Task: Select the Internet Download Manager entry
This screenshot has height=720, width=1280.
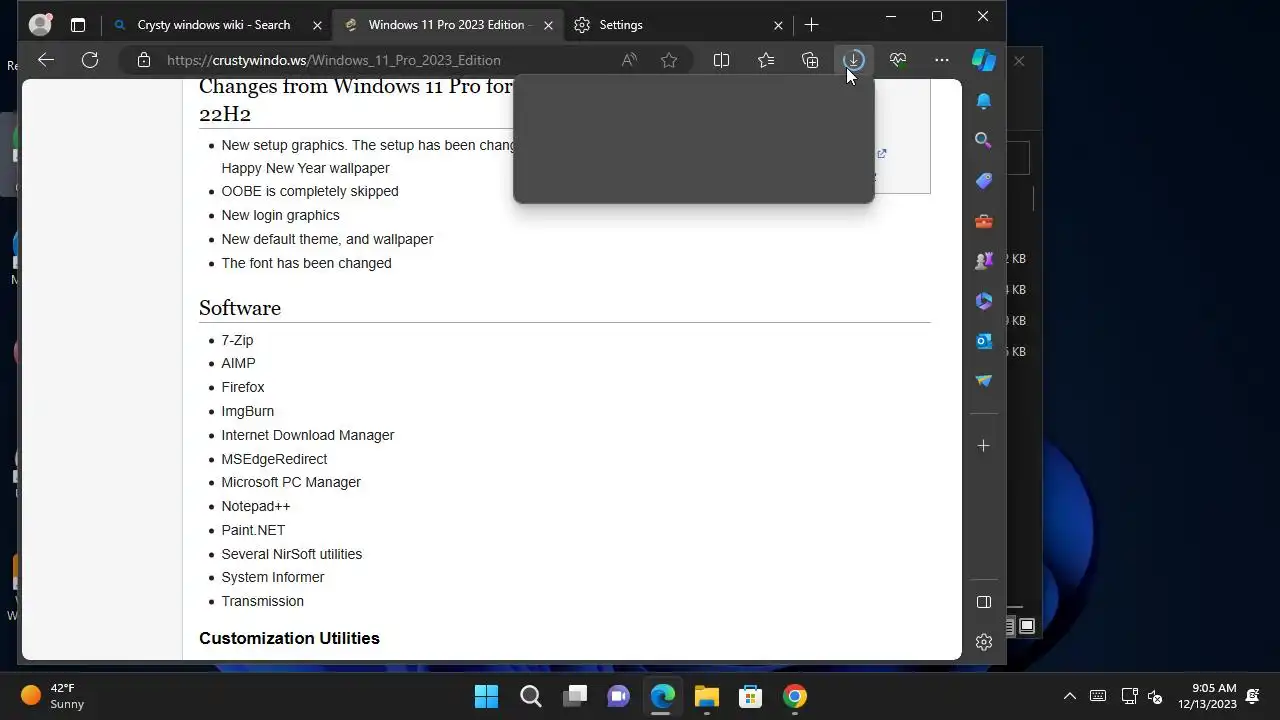Action: 308,435
